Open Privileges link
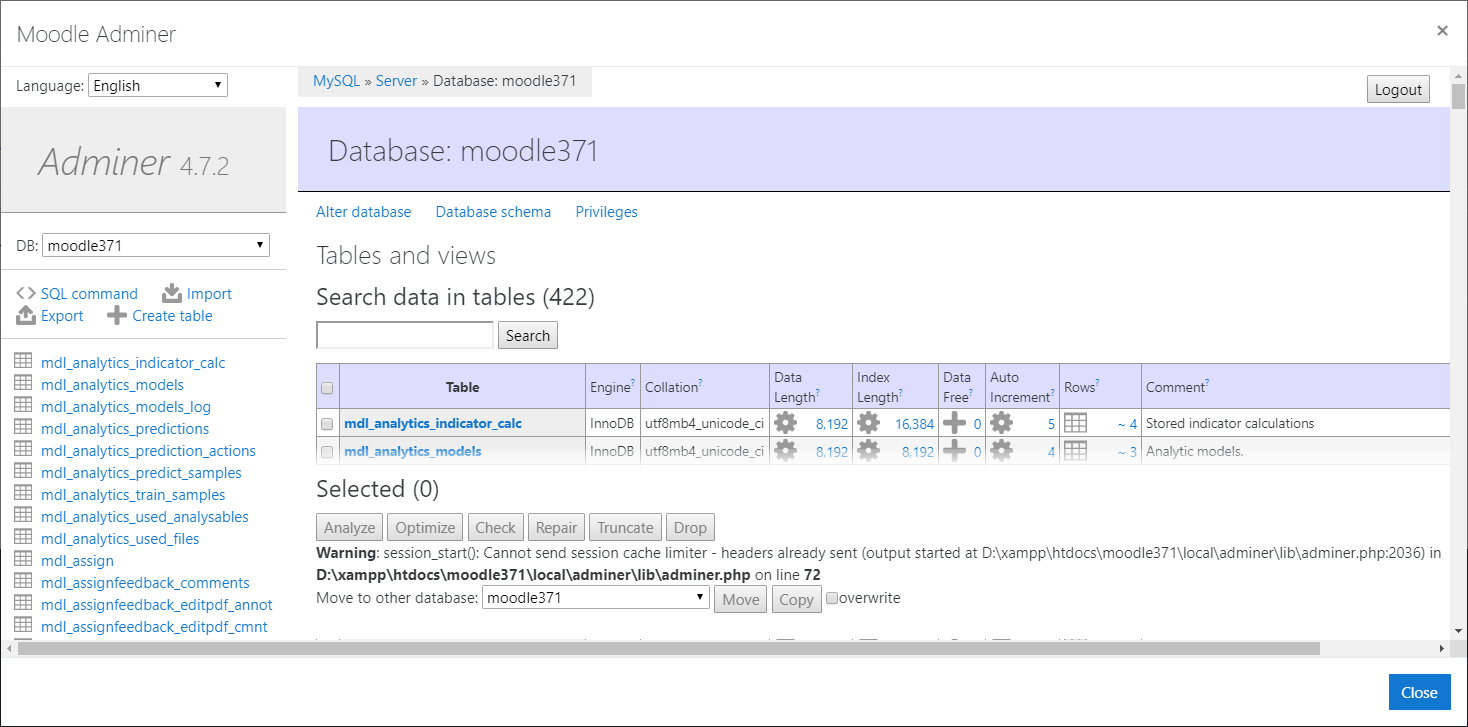The width and height of the screenshot is (1468, 727). tap(606, 212)
